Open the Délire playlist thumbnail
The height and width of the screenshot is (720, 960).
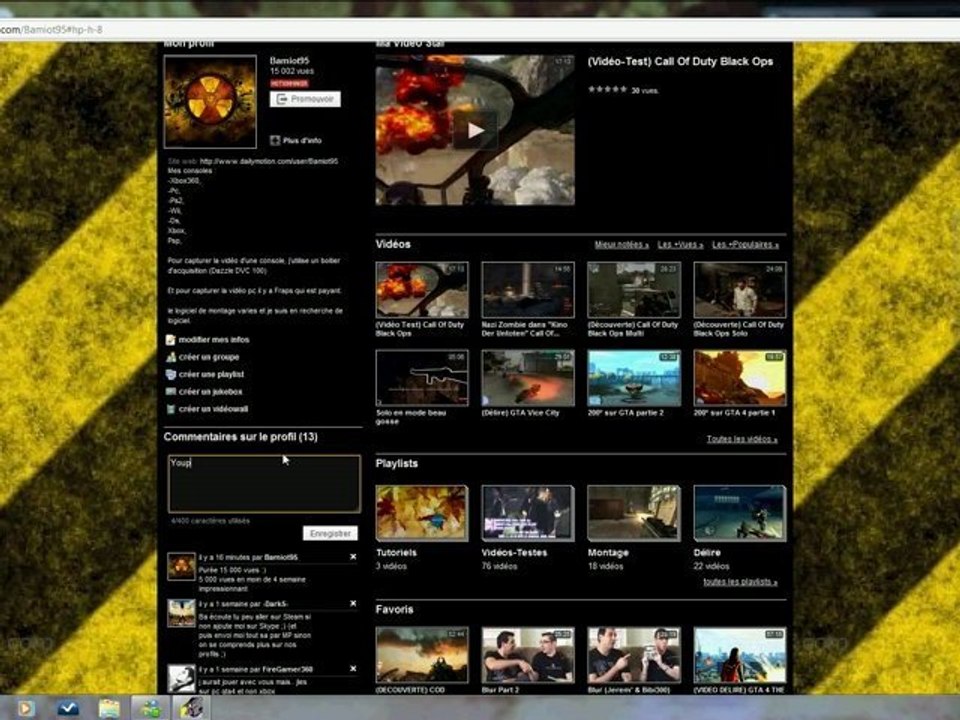740,513
